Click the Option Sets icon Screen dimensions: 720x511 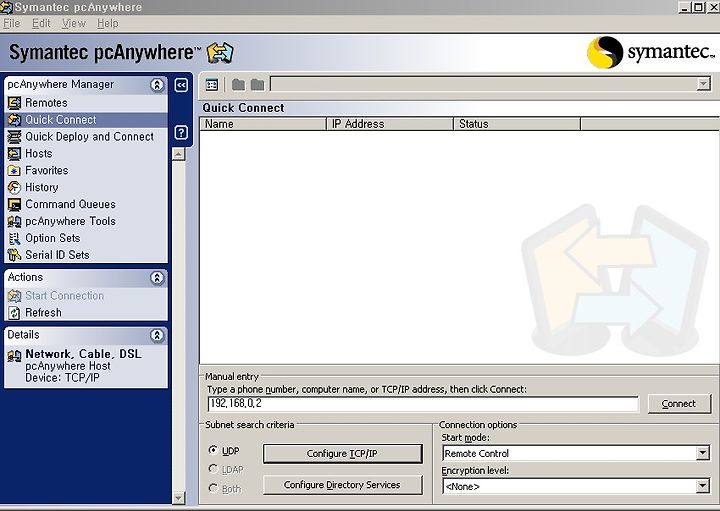point(14,238)
